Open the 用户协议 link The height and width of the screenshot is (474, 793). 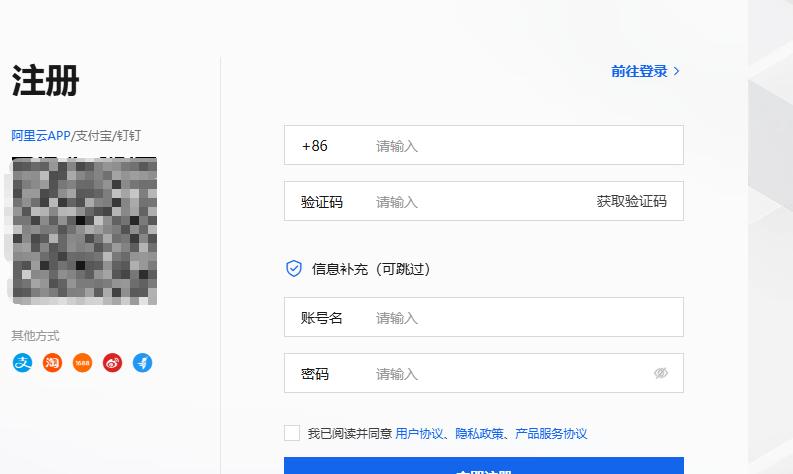point(419,434)
